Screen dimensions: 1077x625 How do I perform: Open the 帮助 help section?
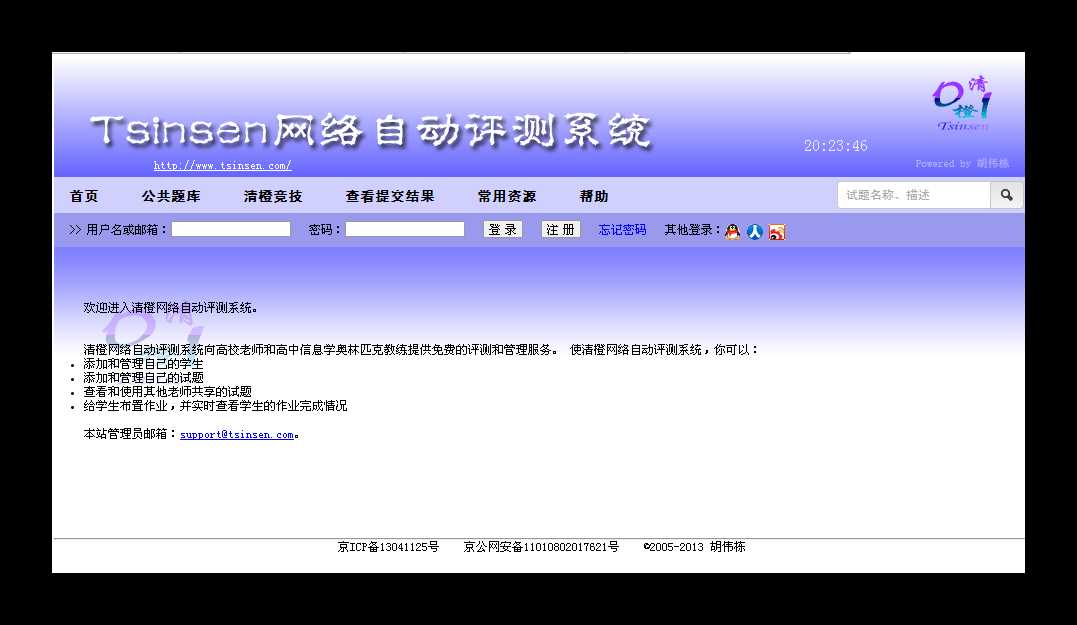coord(594,196)
